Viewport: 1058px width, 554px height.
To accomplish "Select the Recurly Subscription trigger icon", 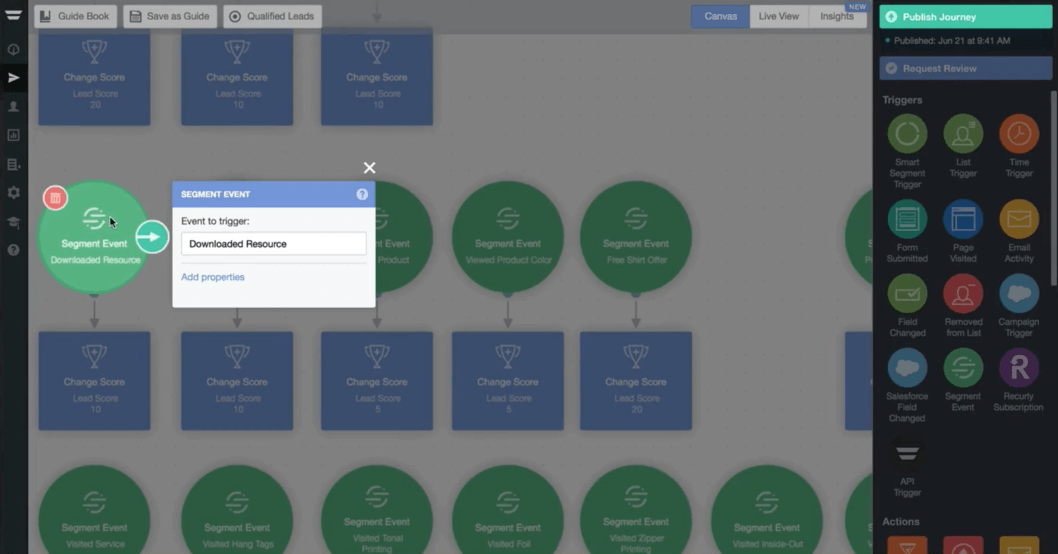I will pos(1019,368).
